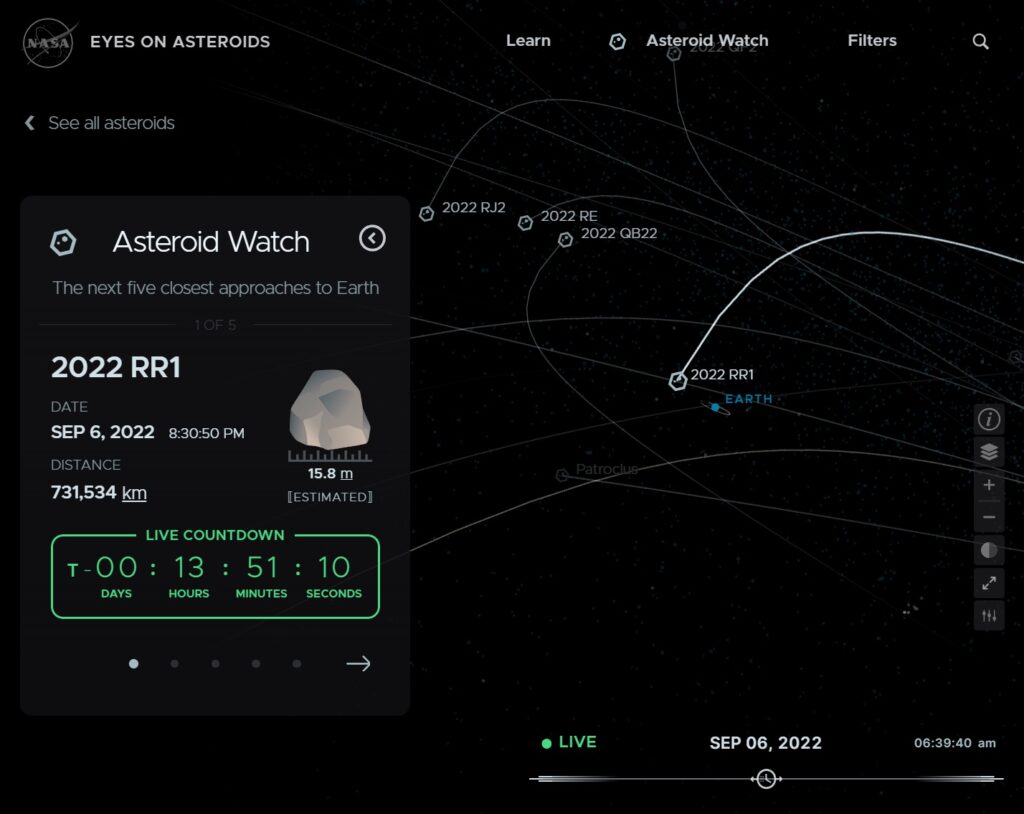Image resolution: width=1024 pixels, height=814 pixels.
Task: Click the NASA logo
Action: pos(49,43)
